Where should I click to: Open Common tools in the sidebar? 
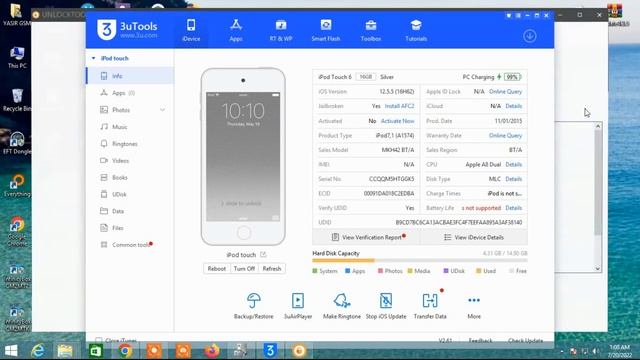pos(130,245)
